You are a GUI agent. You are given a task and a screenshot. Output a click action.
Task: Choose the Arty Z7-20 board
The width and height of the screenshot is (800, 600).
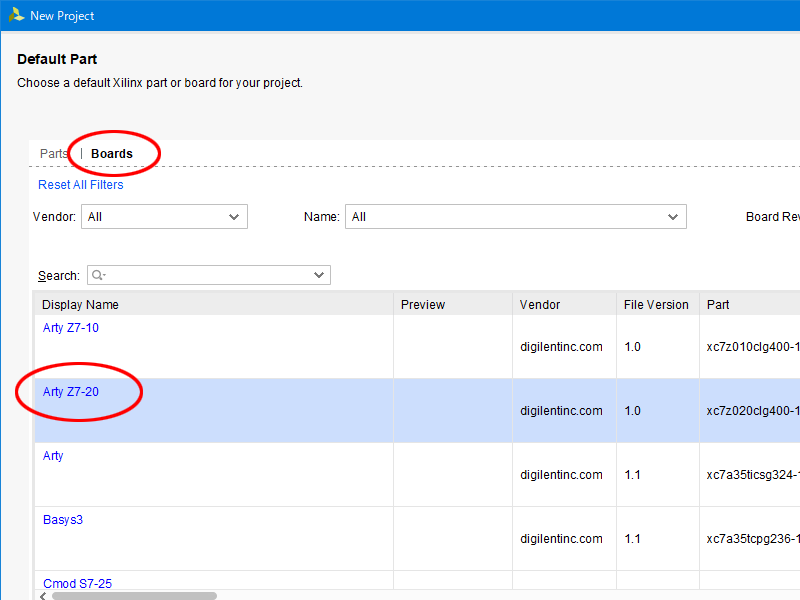[x=71, y=392]
